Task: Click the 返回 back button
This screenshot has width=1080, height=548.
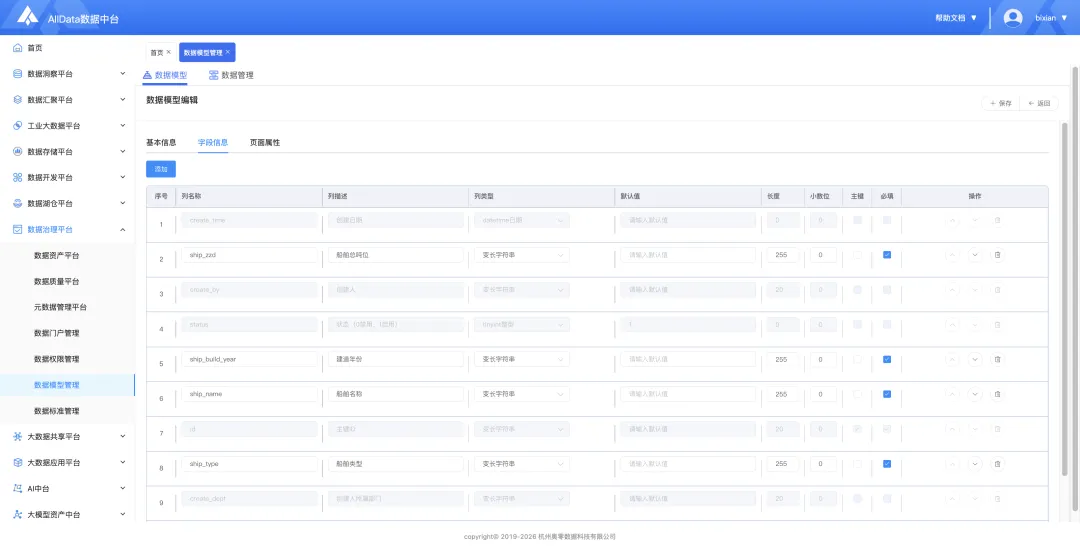Action: (x=1039, y=103)
